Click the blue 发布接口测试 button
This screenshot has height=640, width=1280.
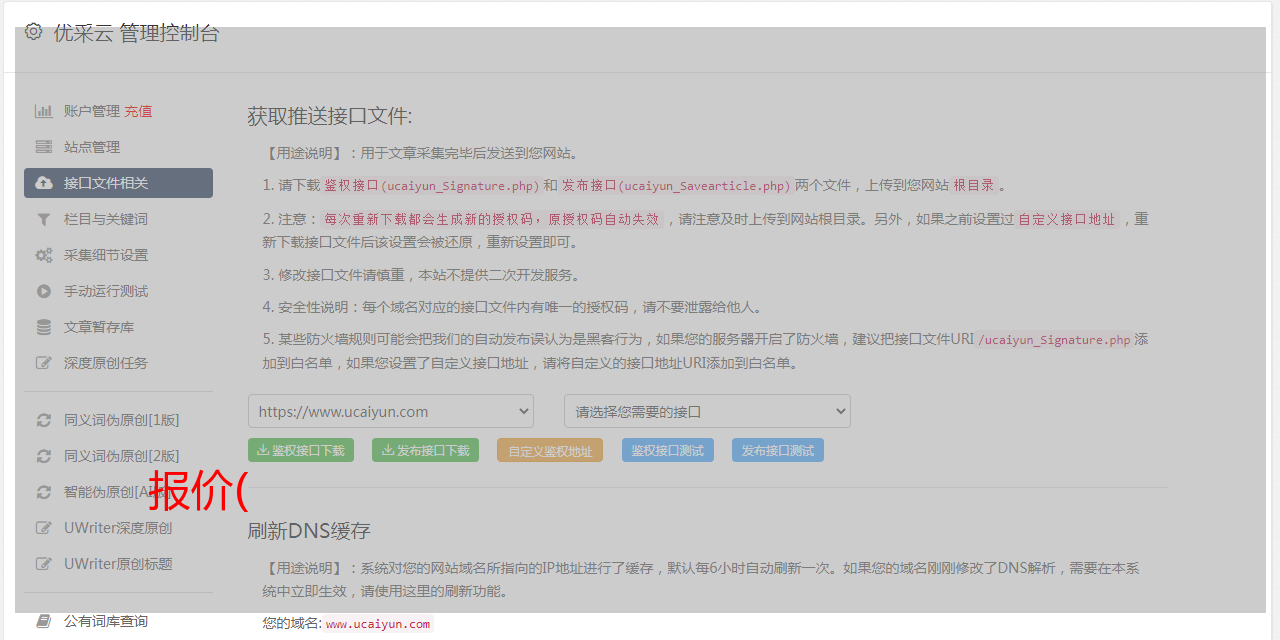(777, 451)
